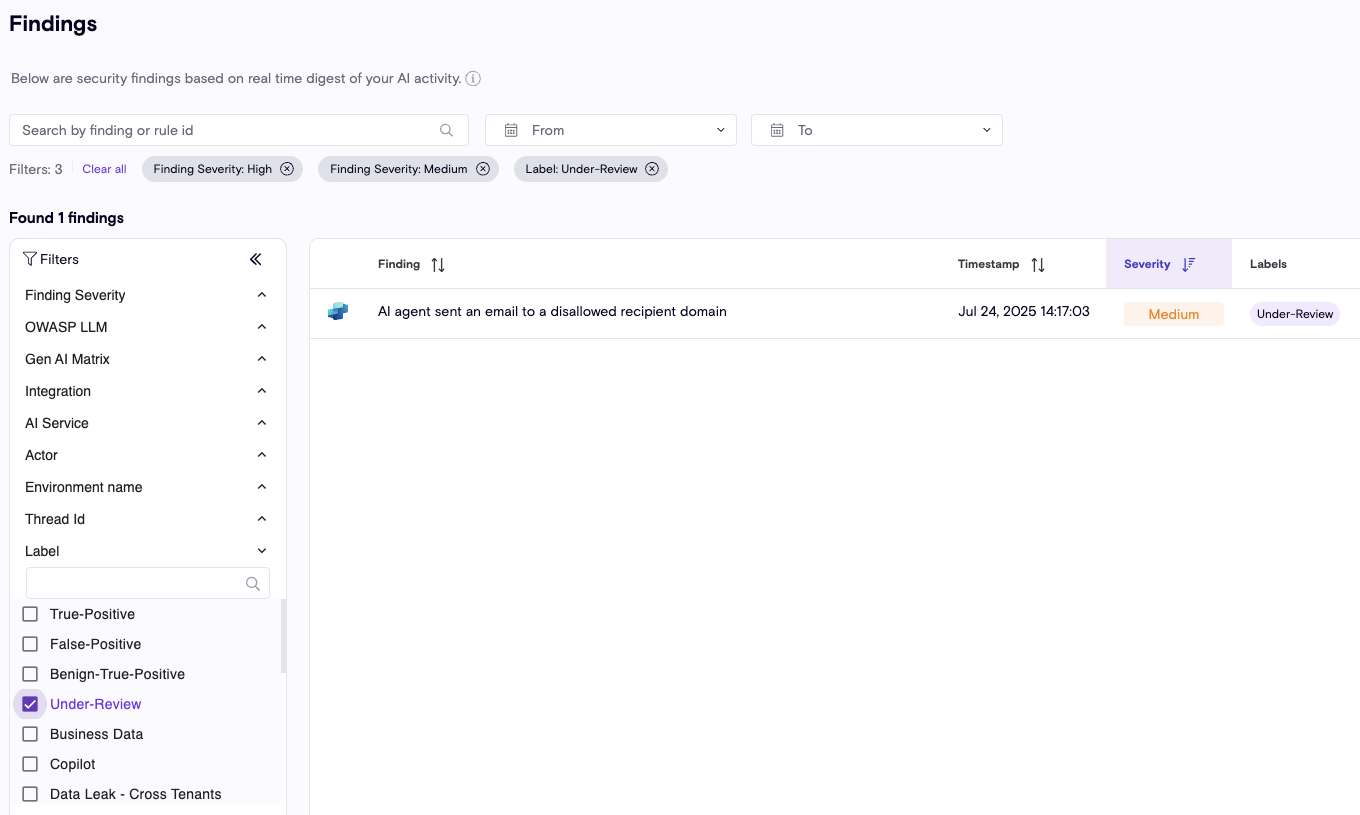
Task: Open the From date dropdown
Action: [611, 130]
